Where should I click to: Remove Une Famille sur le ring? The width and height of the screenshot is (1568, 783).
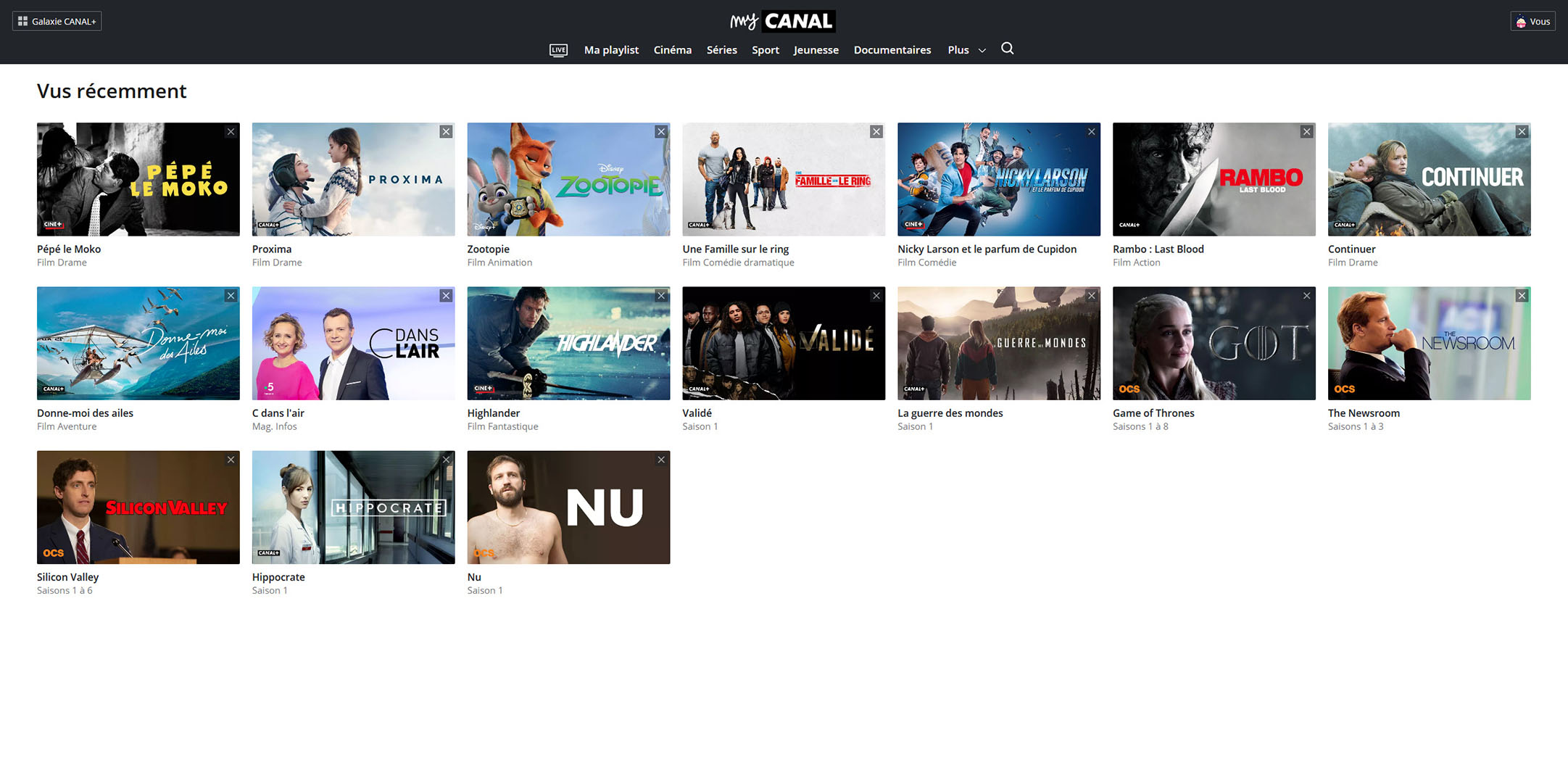point(876,132)
